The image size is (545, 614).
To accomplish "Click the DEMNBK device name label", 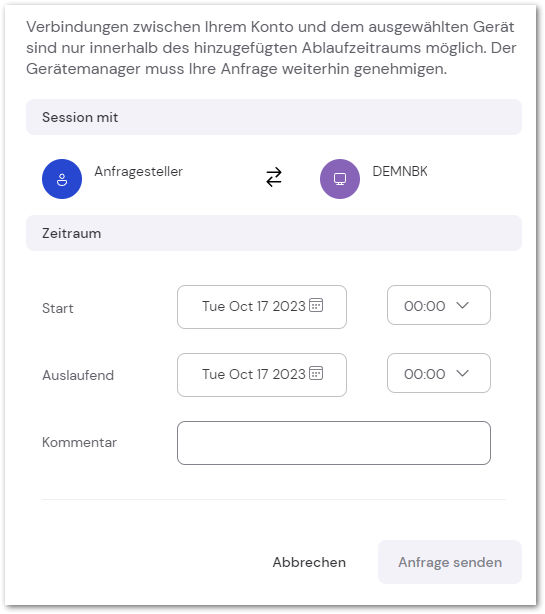I will click(x=400, y=171).
